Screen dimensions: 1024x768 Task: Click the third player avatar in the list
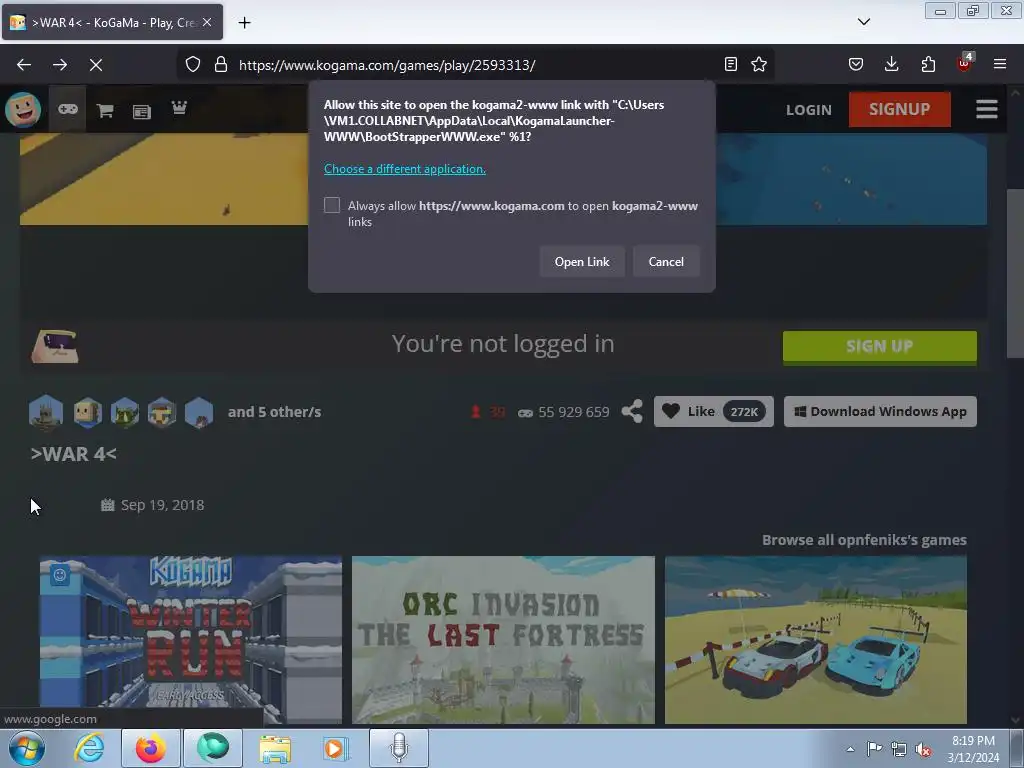124,412
